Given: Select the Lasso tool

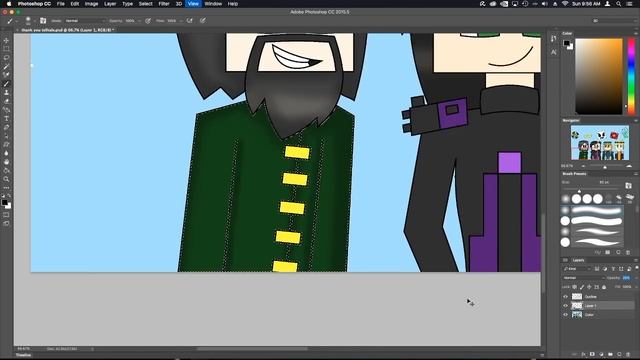Looking at the screenshot, I should pos(6,58).
